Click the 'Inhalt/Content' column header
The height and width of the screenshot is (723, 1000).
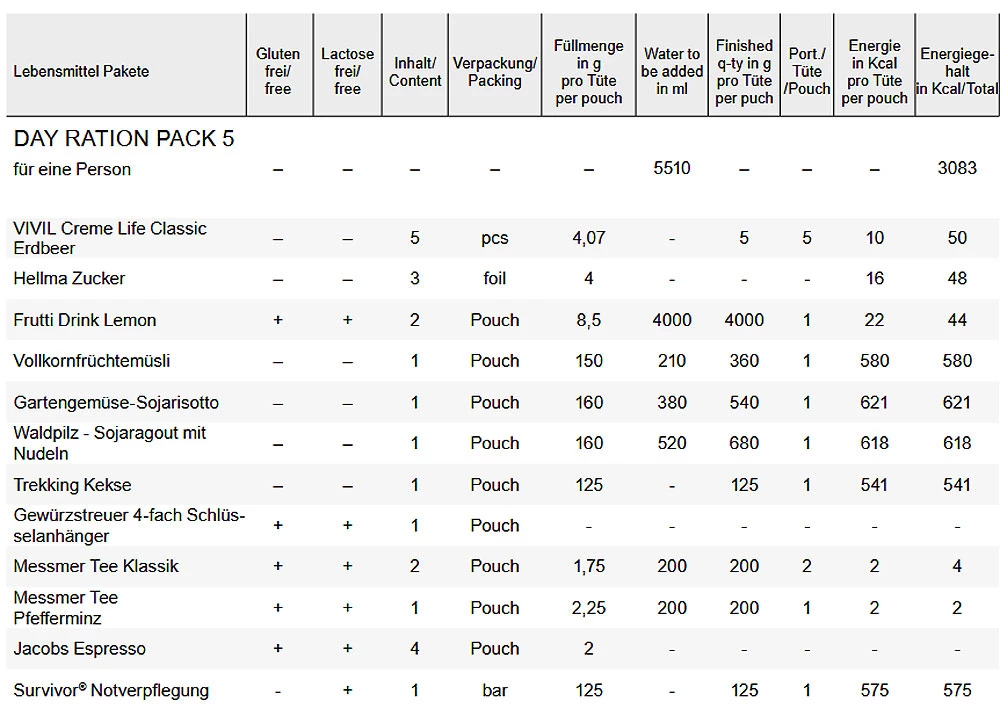pyautogui.click(x=415, y=71)
